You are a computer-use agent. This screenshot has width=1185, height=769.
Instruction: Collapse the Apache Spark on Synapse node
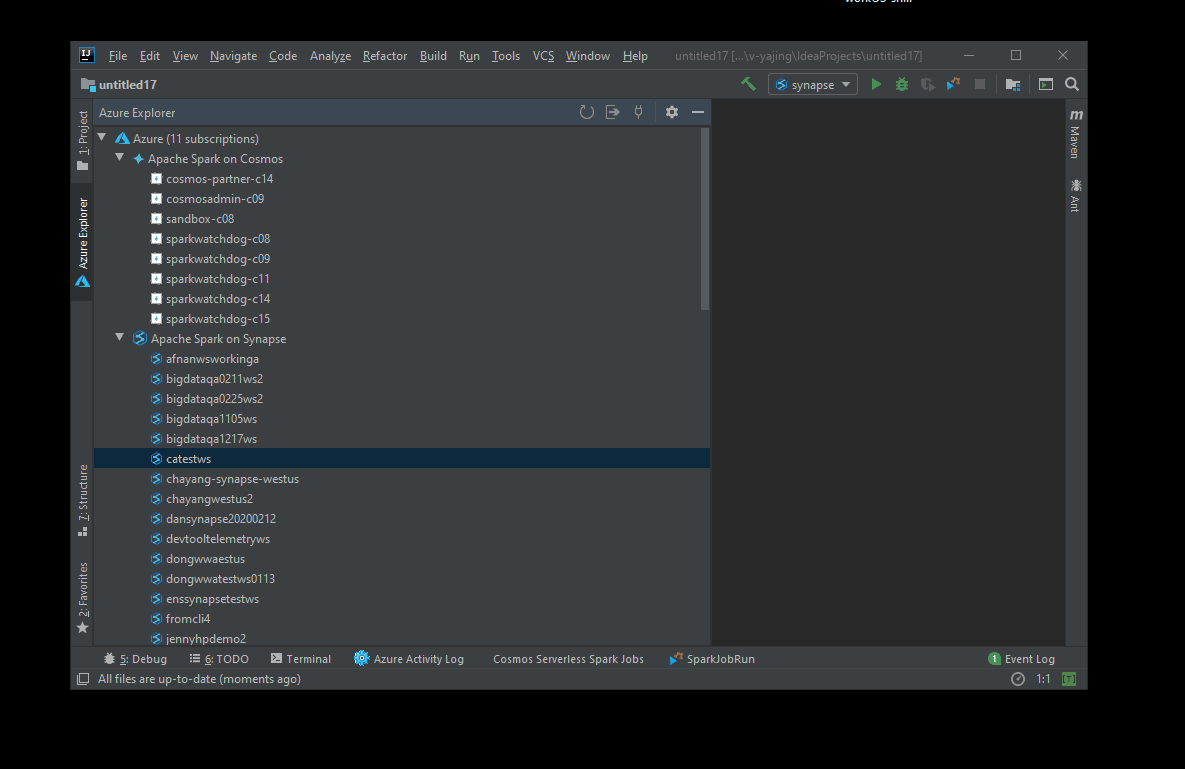119,338
